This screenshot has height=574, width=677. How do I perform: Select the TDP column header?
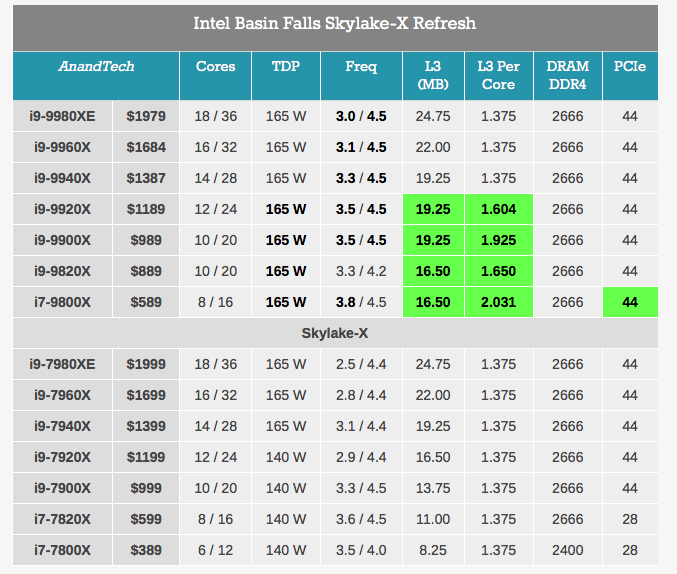coord(286,76)
